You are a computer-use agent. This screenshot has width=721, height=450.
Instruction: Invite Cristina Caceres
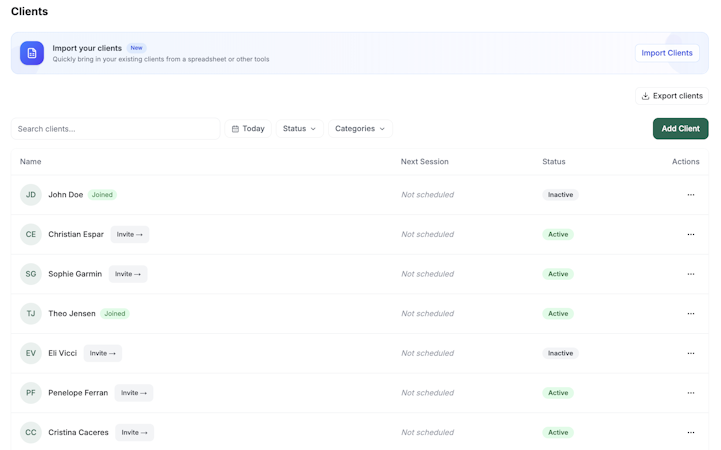[x=134, y=433]
